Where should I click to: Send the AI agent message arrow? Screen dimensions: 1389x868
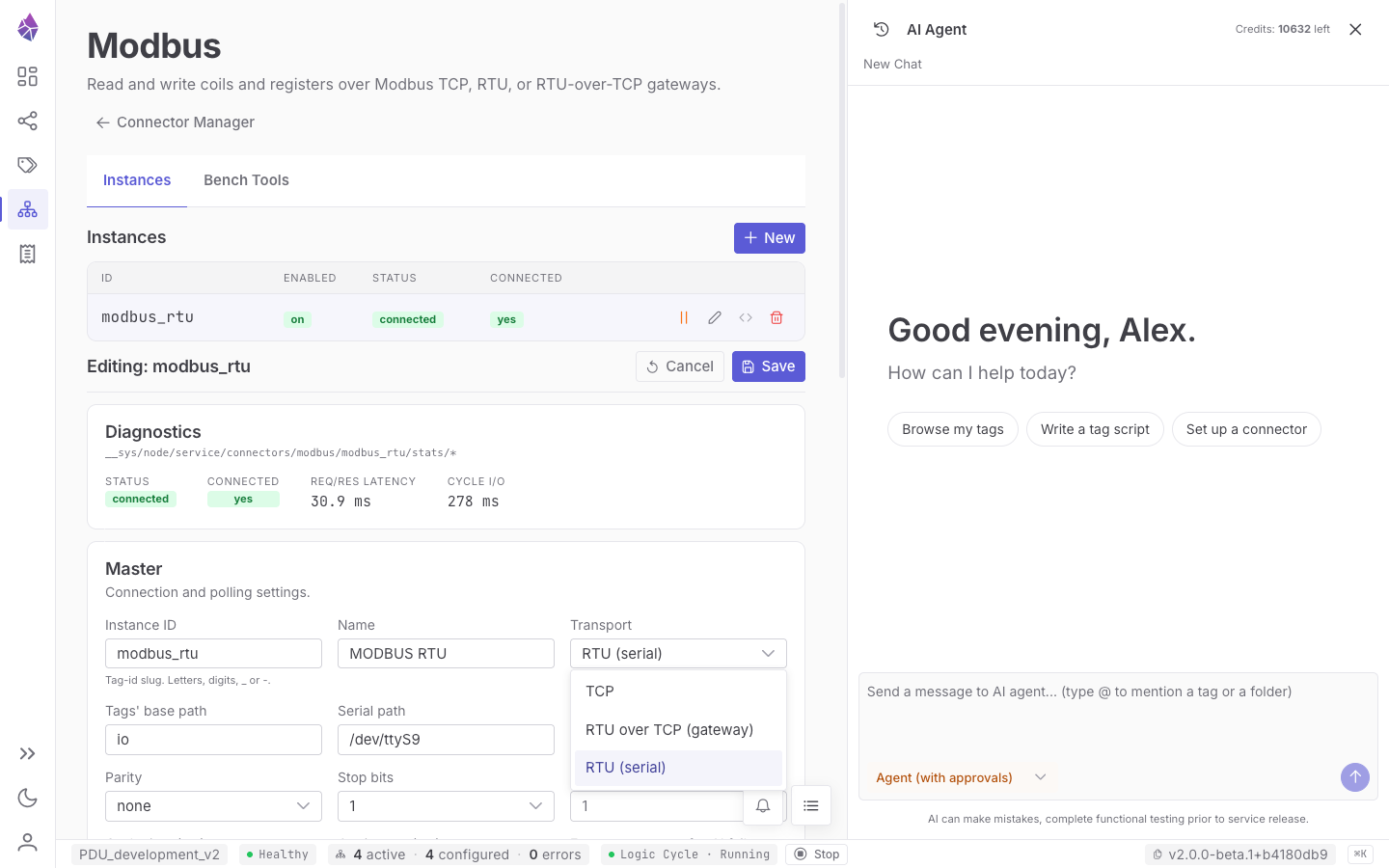(1355, 777)
